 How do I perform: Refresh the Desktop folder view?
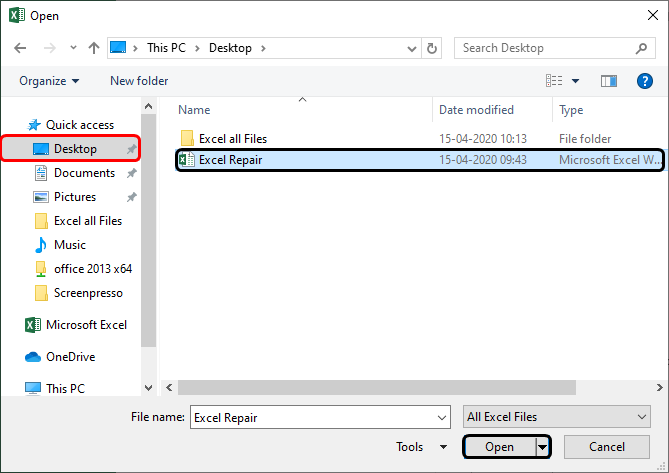tap(432, 48)
